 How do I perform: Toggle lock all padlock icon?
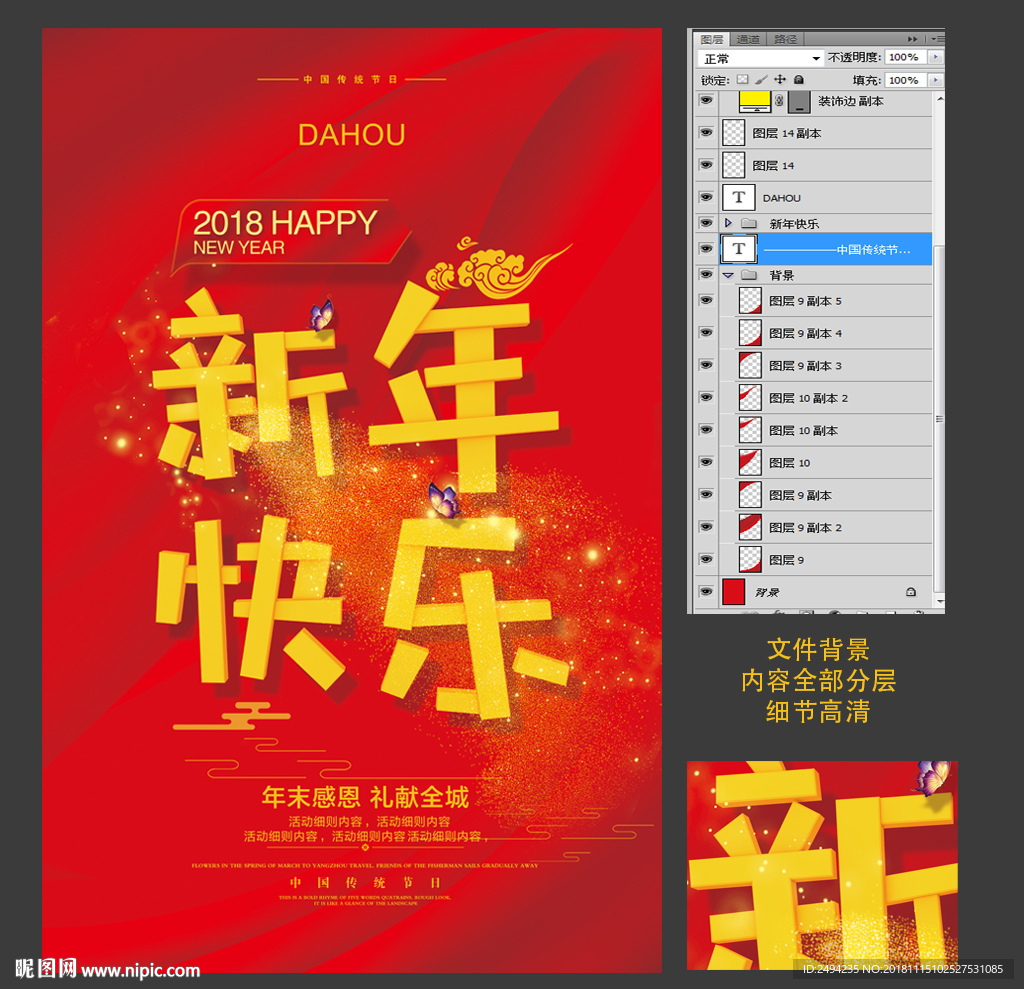[x=799, y=80]
